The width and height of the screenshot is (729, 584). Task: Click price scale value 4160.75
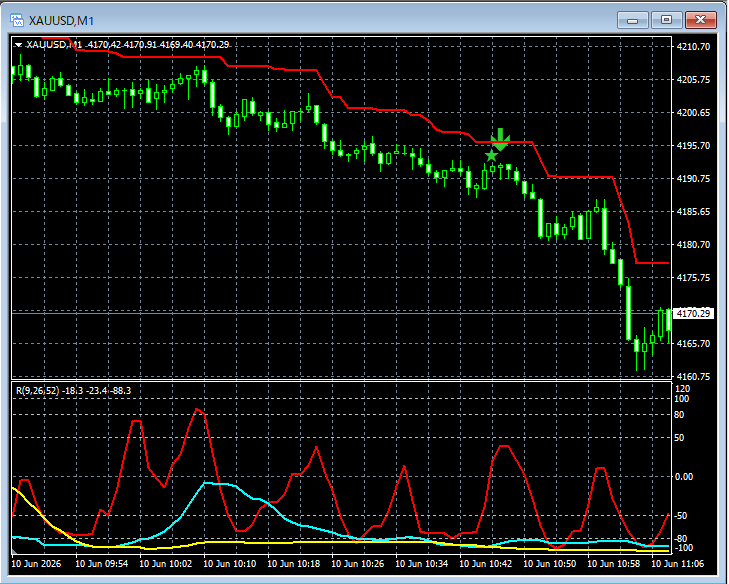tap(693, 377)
